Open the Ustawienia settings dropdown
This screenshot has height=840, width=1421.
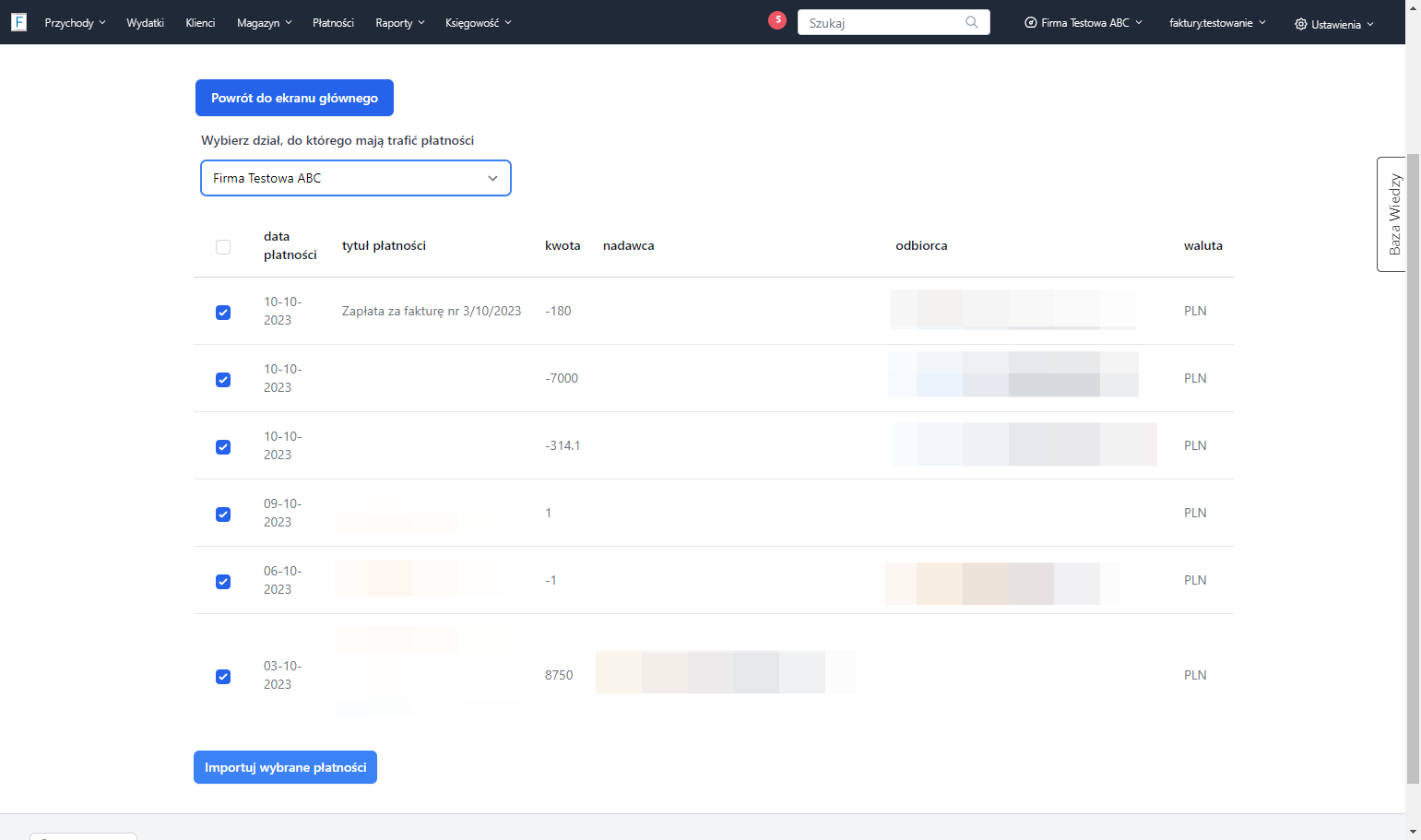(1334, 24)
